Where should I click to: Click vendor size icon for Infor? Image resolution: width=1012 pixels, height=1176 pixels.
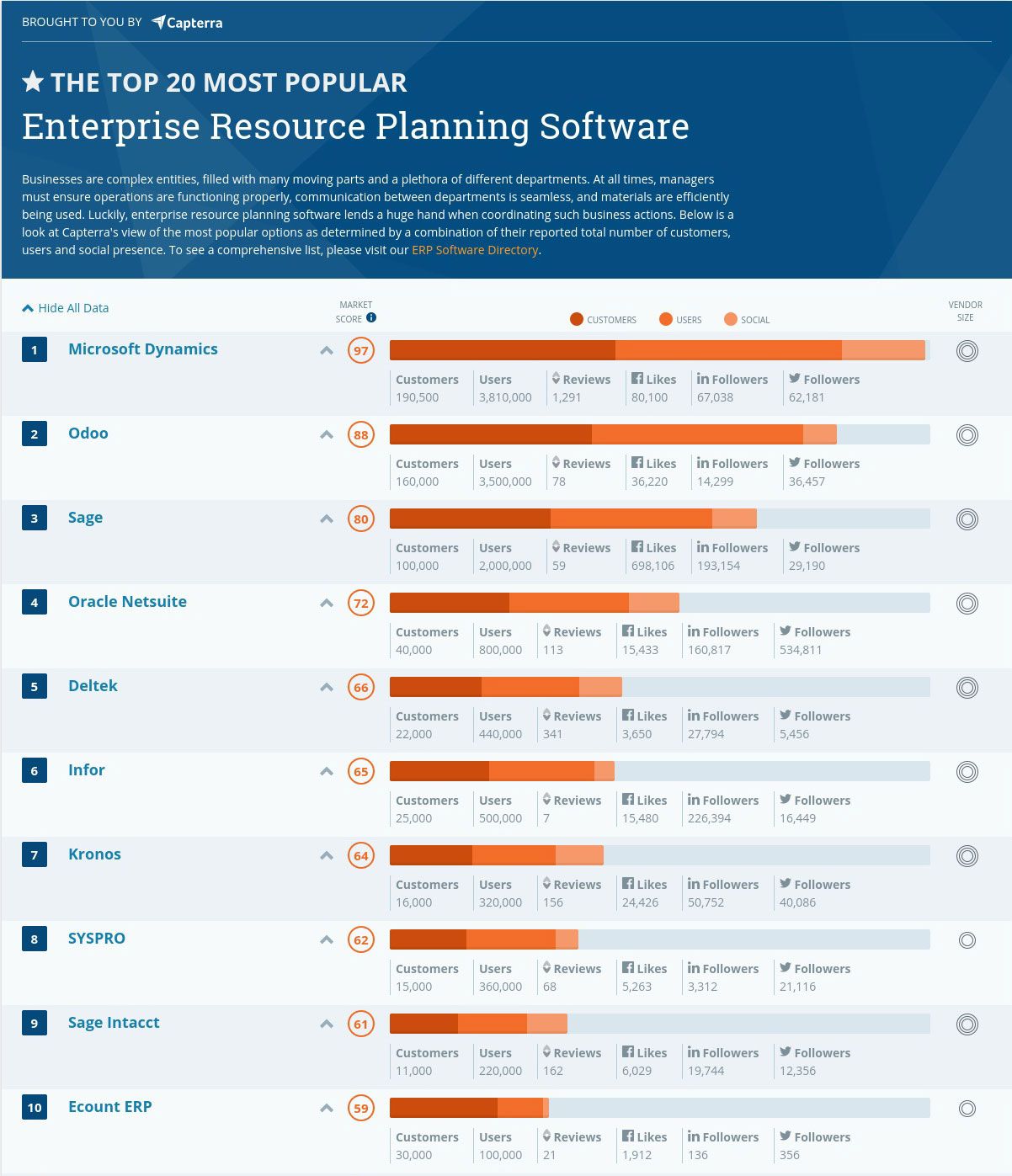pyautogui.click(x=967, y=772)
